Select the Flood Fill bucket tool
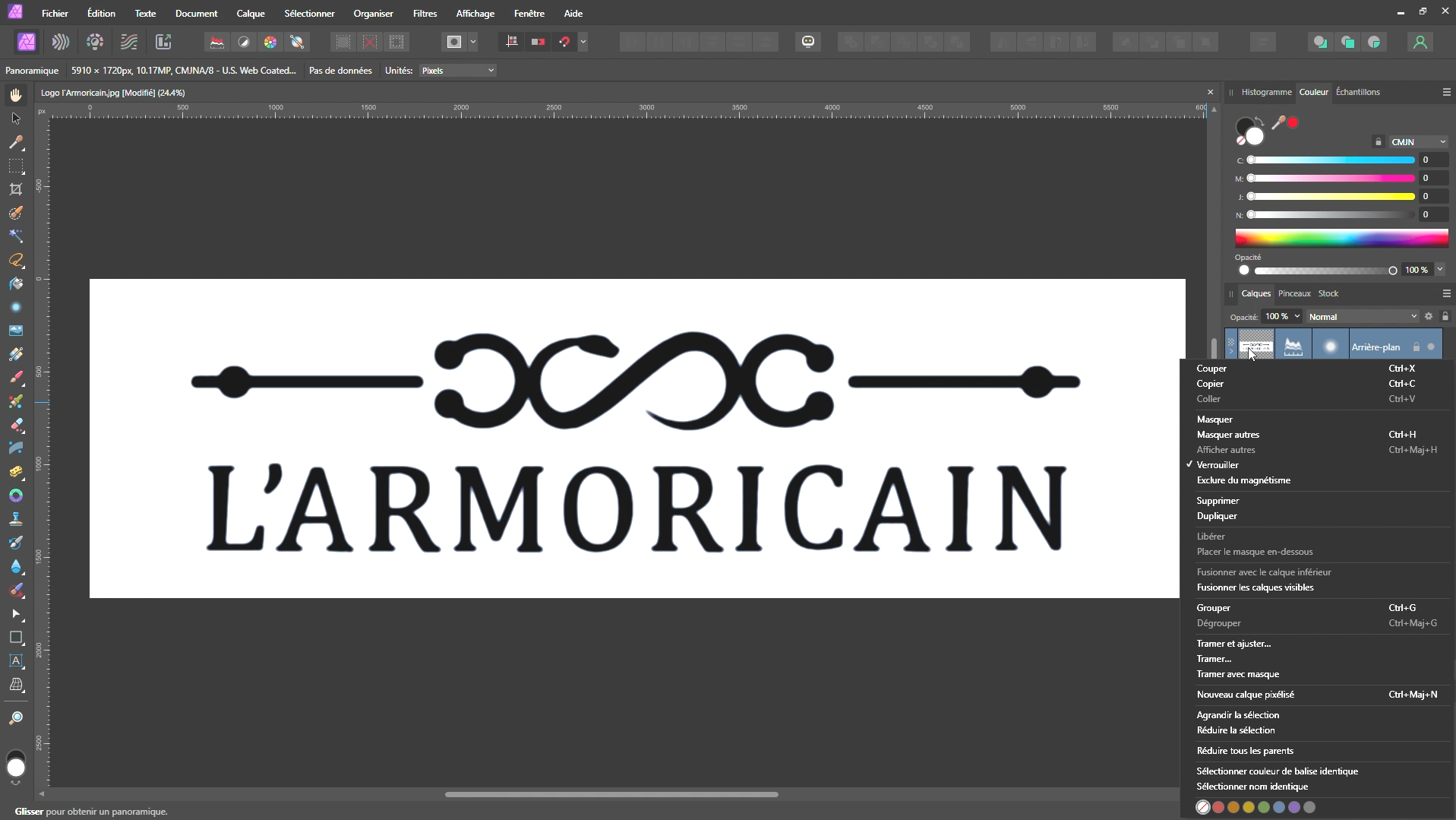The image size is (1456, 820). [16, 283]
